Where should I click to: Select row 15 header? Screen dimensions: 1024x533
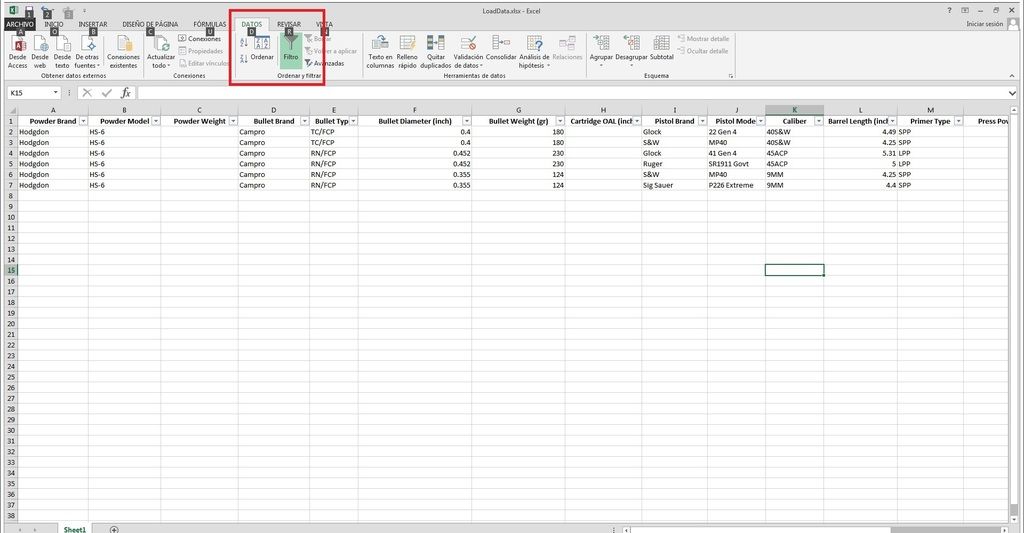coord(10,270)
